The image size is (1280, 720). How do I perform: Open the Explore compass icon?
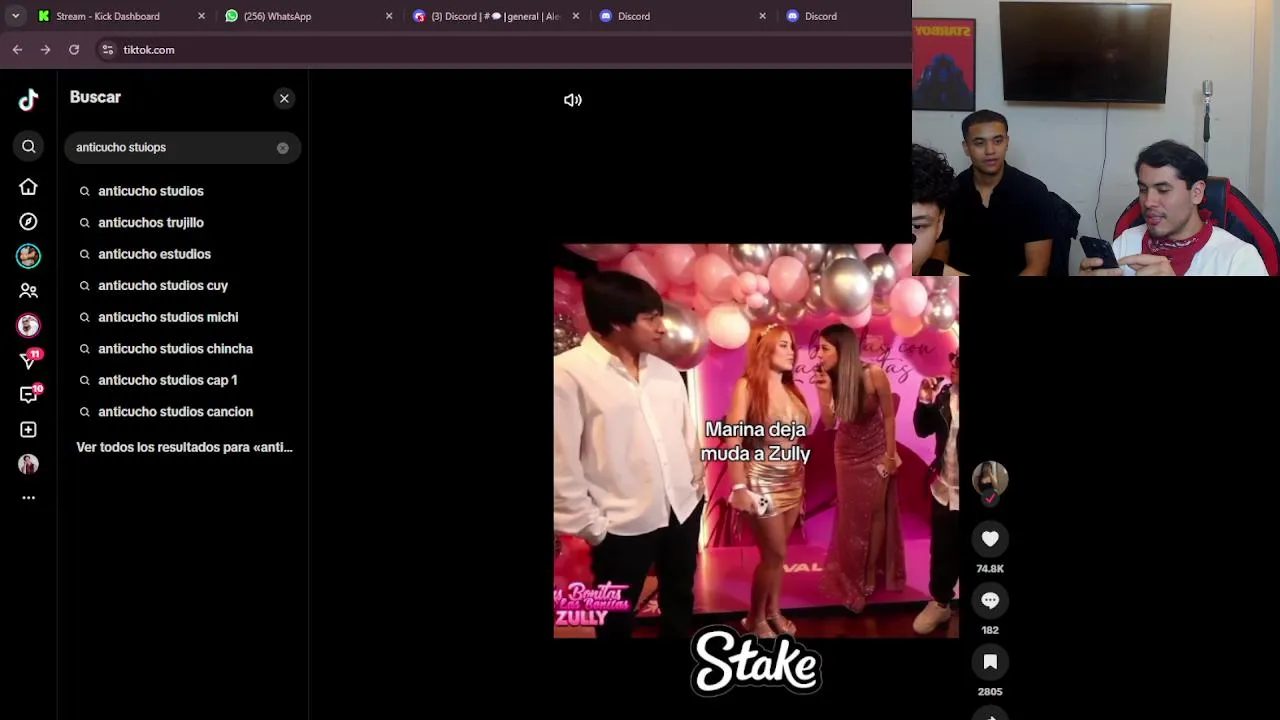[x=28, y=221]
